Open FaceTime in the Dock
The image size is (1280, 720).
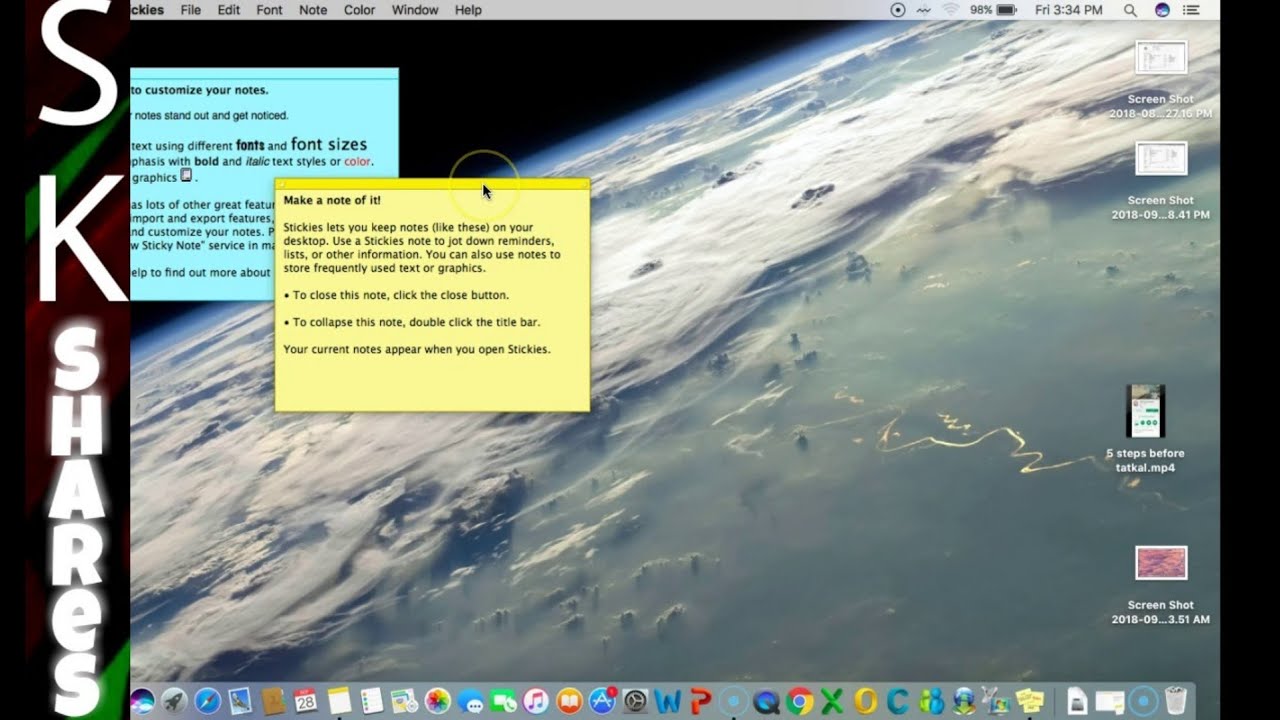(503, 701)
